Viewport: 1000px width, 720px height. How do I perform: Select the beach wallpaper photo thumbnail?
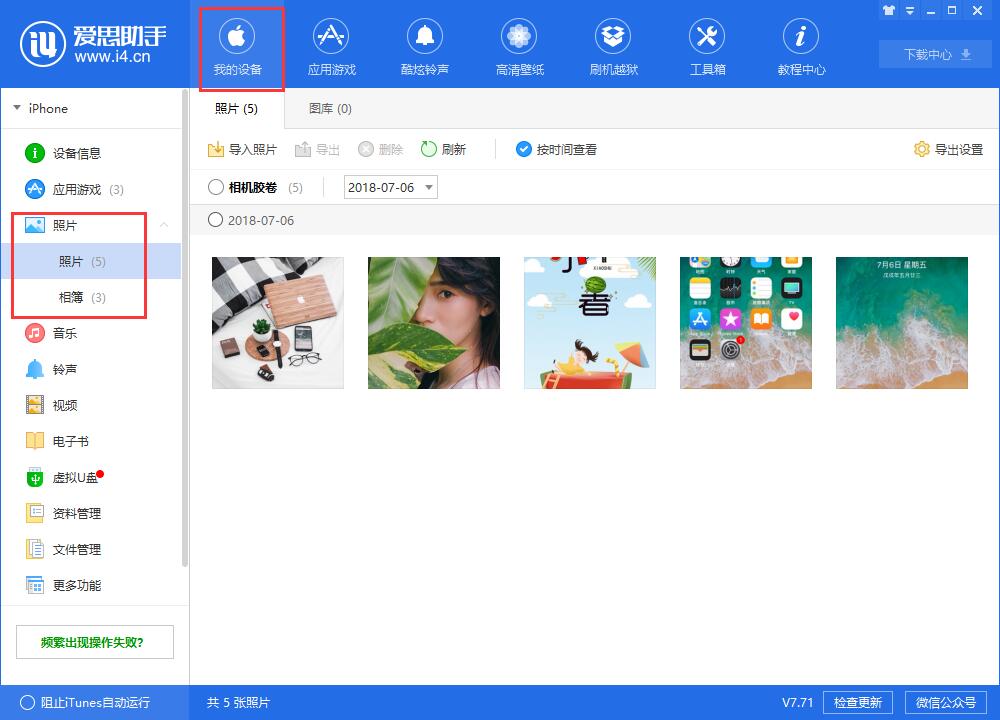click(x=901, y=322)
